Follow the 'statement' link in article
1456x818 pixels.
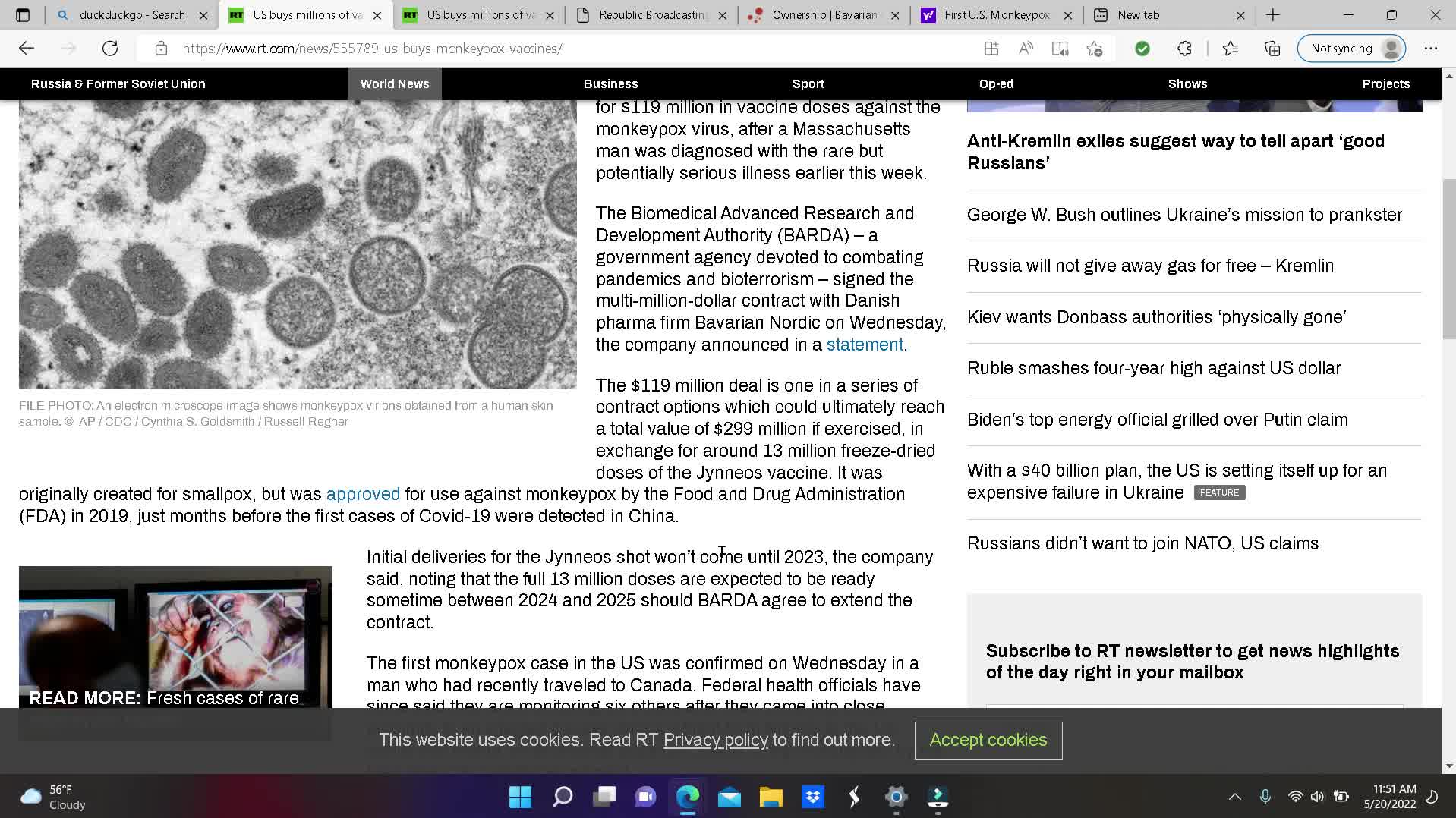pyautogui.click(x=865, y=345)
